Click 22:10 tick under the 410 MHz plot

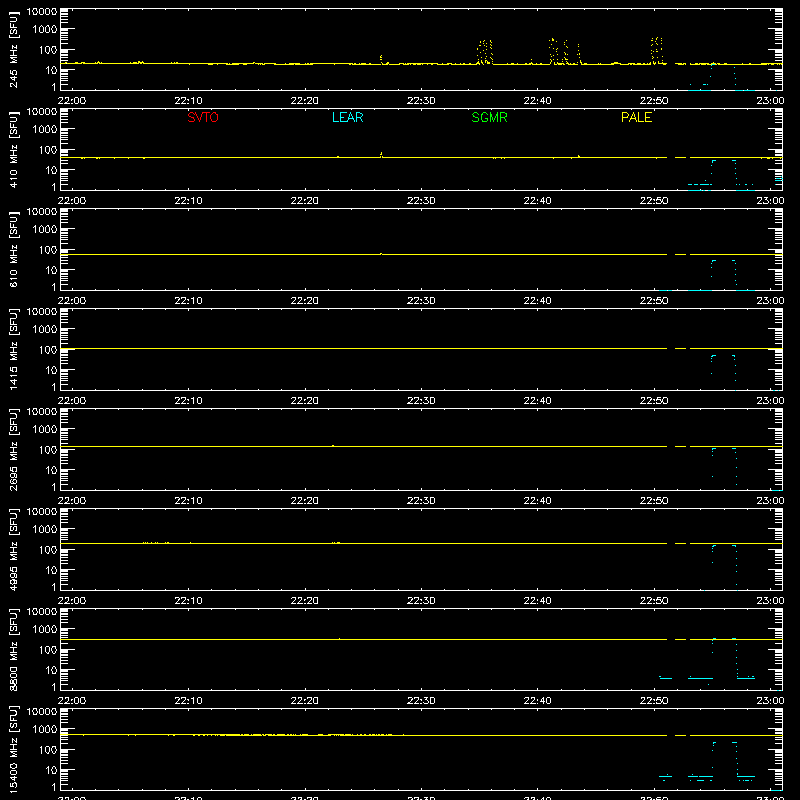click(x=188, y=201)
